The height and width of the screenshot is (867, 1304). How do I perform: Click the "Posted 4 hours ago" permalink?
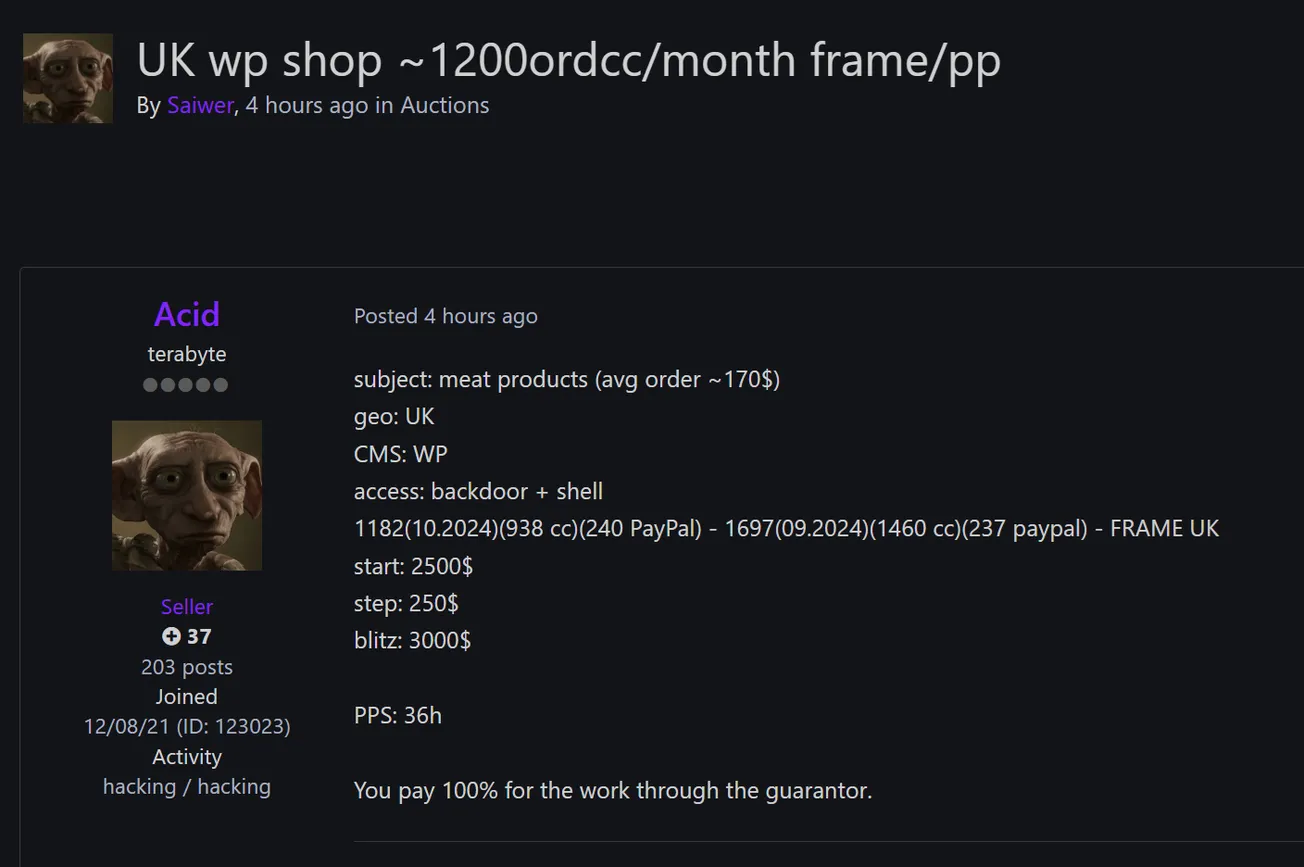(x=446, y=316)
